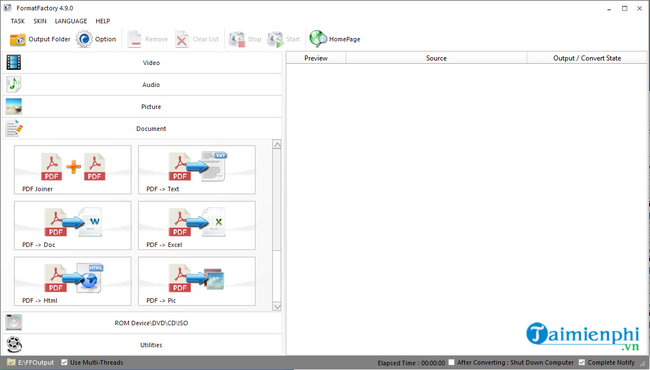Toggle the Use Multi-Threads checkbox

pos(64,363)
